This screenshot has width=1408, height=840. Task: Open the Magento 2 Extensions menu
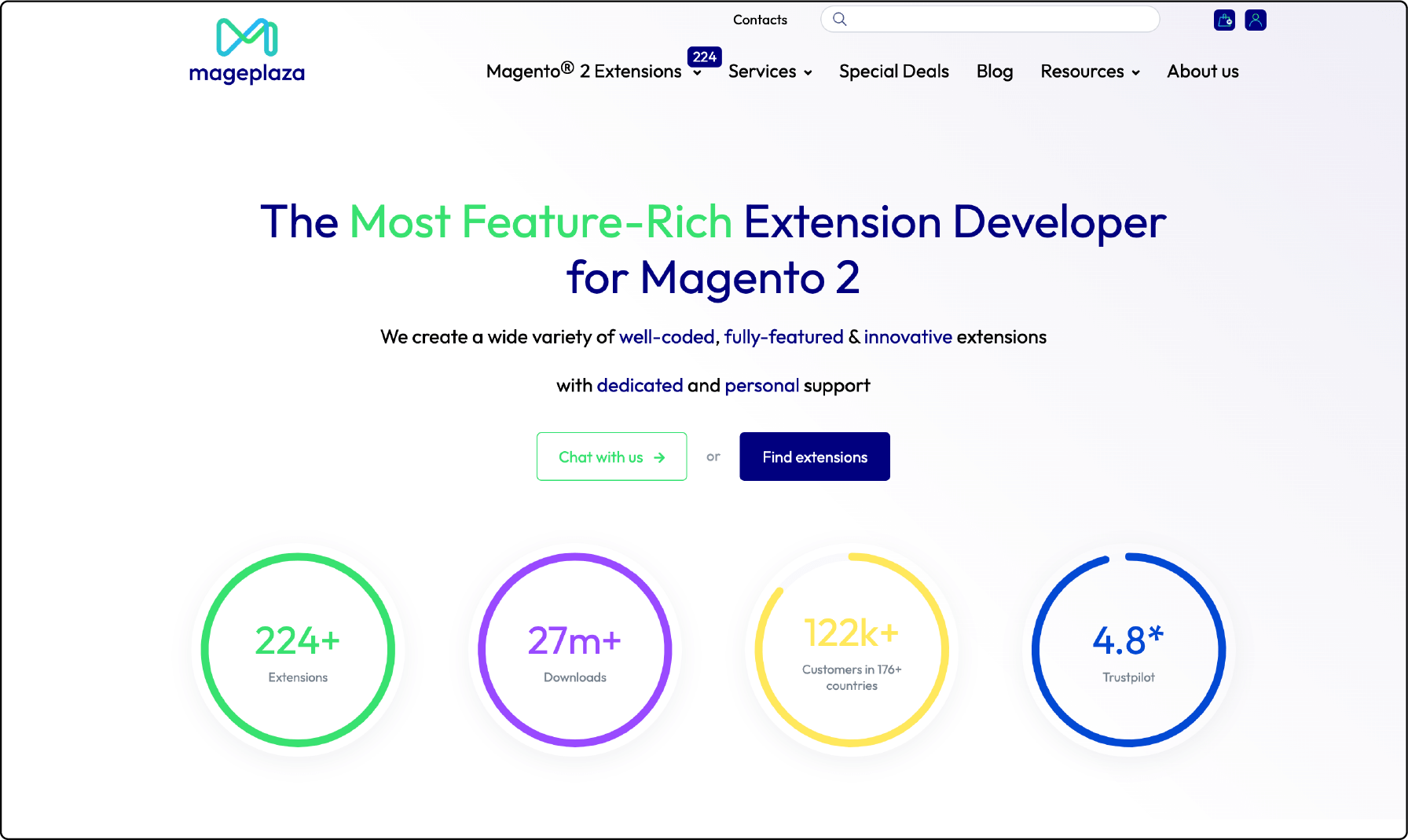(584, 72)
